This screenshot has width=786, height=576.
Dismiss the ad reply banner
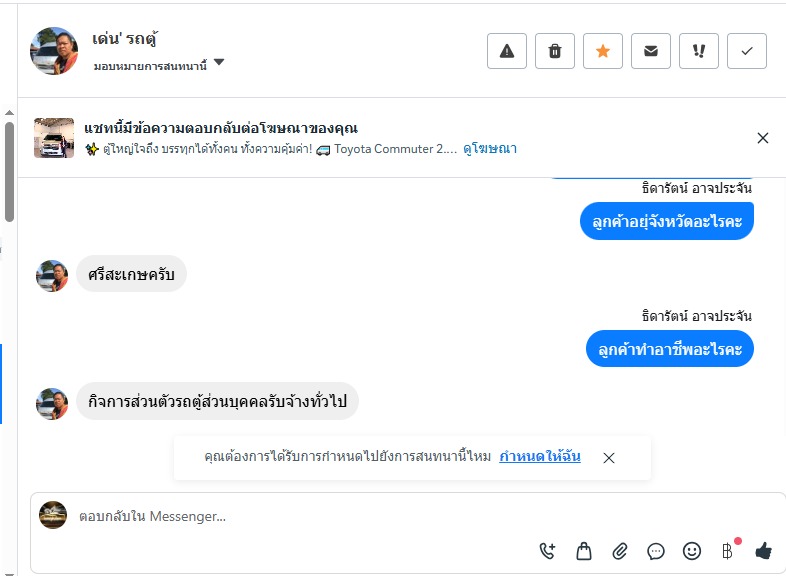click(x=763, y=138)
